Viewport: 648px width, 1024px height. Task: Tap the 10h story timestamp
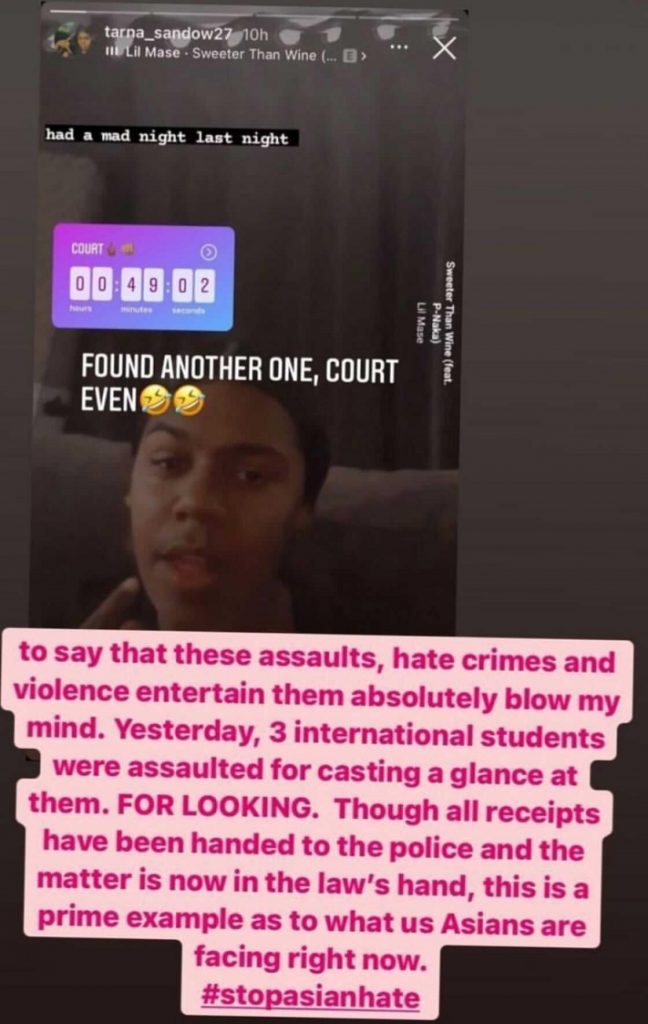(x=255, y=33)
